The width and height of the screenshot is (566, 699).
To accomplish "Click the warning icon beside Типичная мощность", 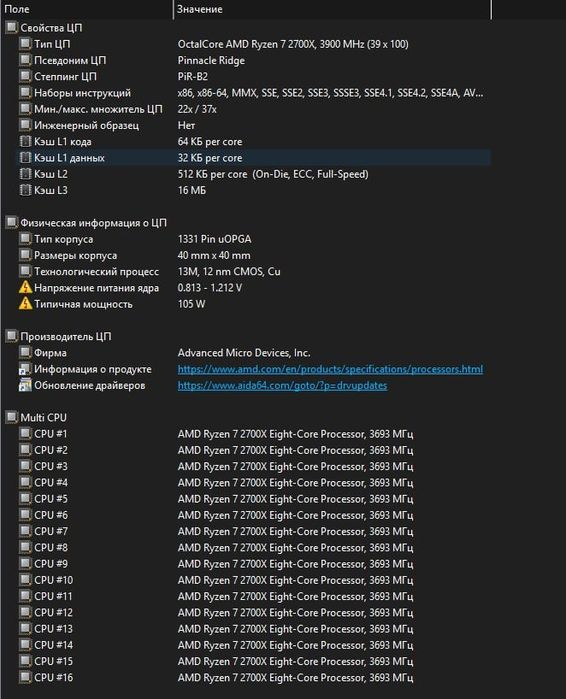I will coord(25,304).
